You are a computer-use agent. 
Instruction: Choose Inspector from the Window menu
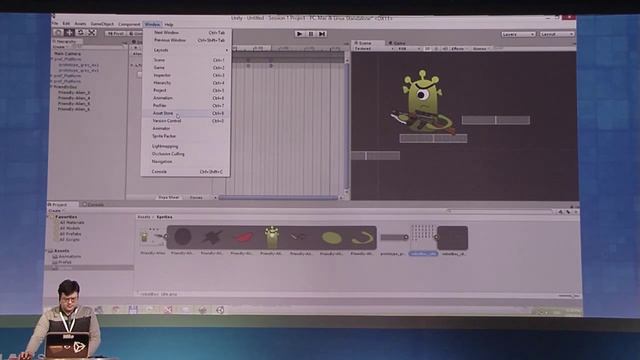[186, 76]
